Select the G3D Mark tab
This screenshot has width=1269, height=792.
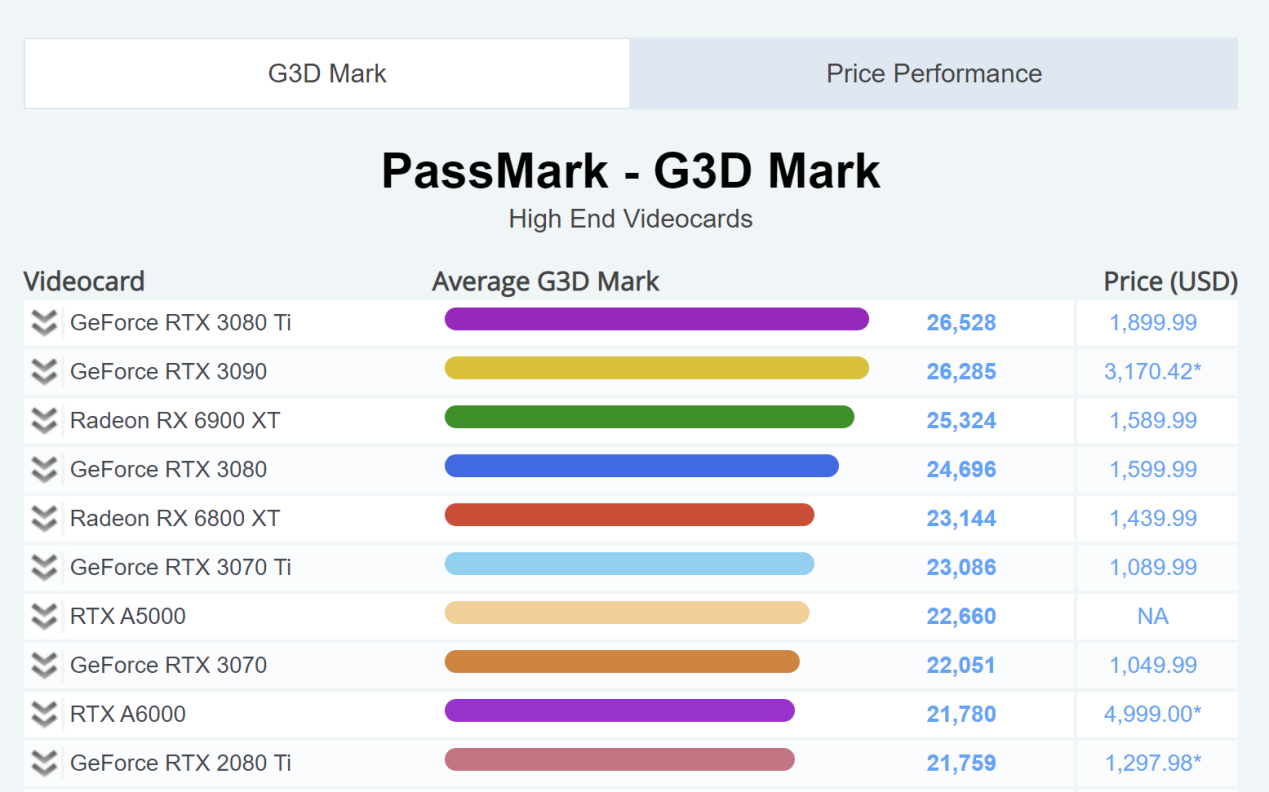click(327, 74)
